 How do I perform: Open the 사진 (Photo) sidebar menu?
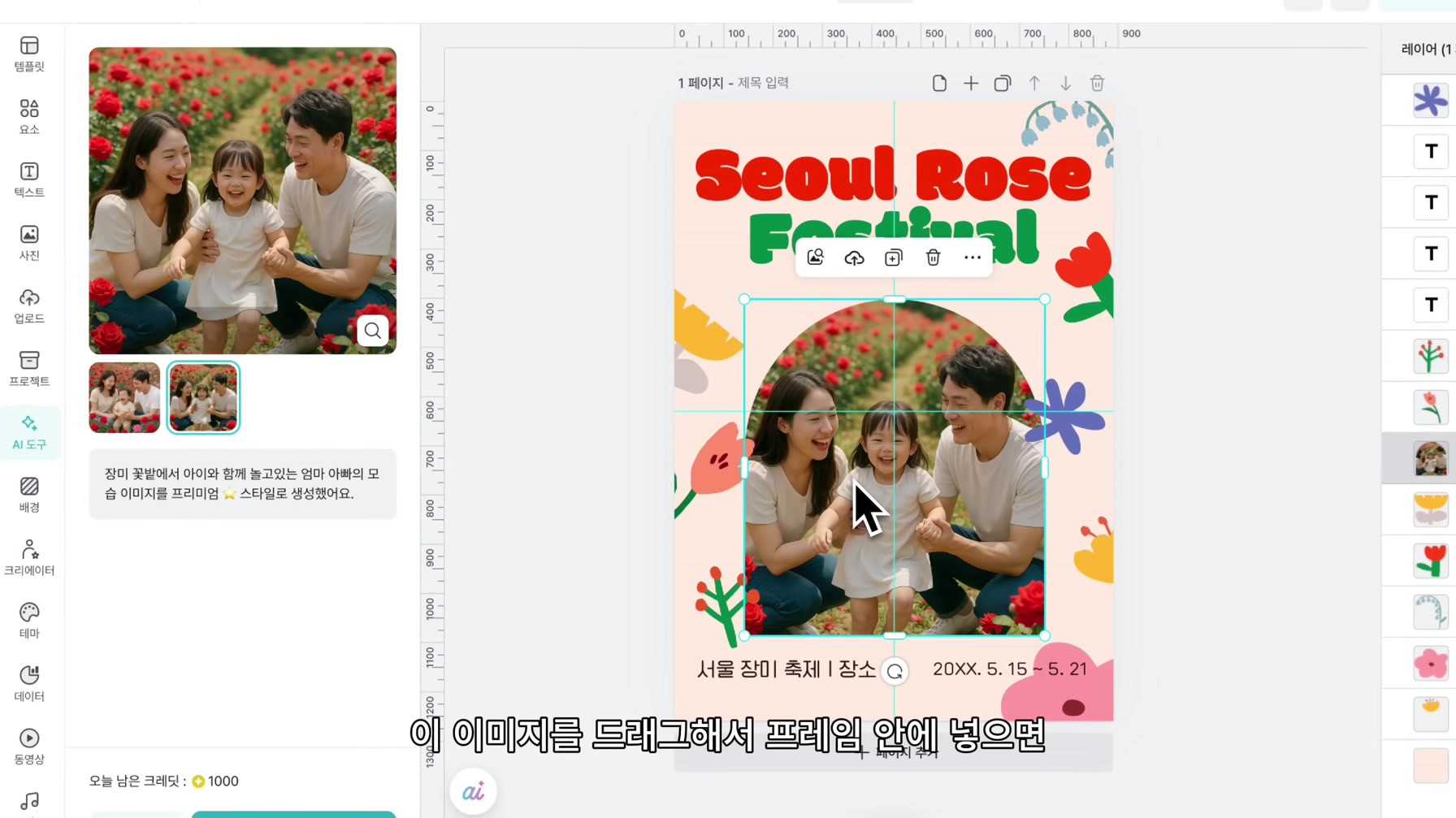click(29, 243)
